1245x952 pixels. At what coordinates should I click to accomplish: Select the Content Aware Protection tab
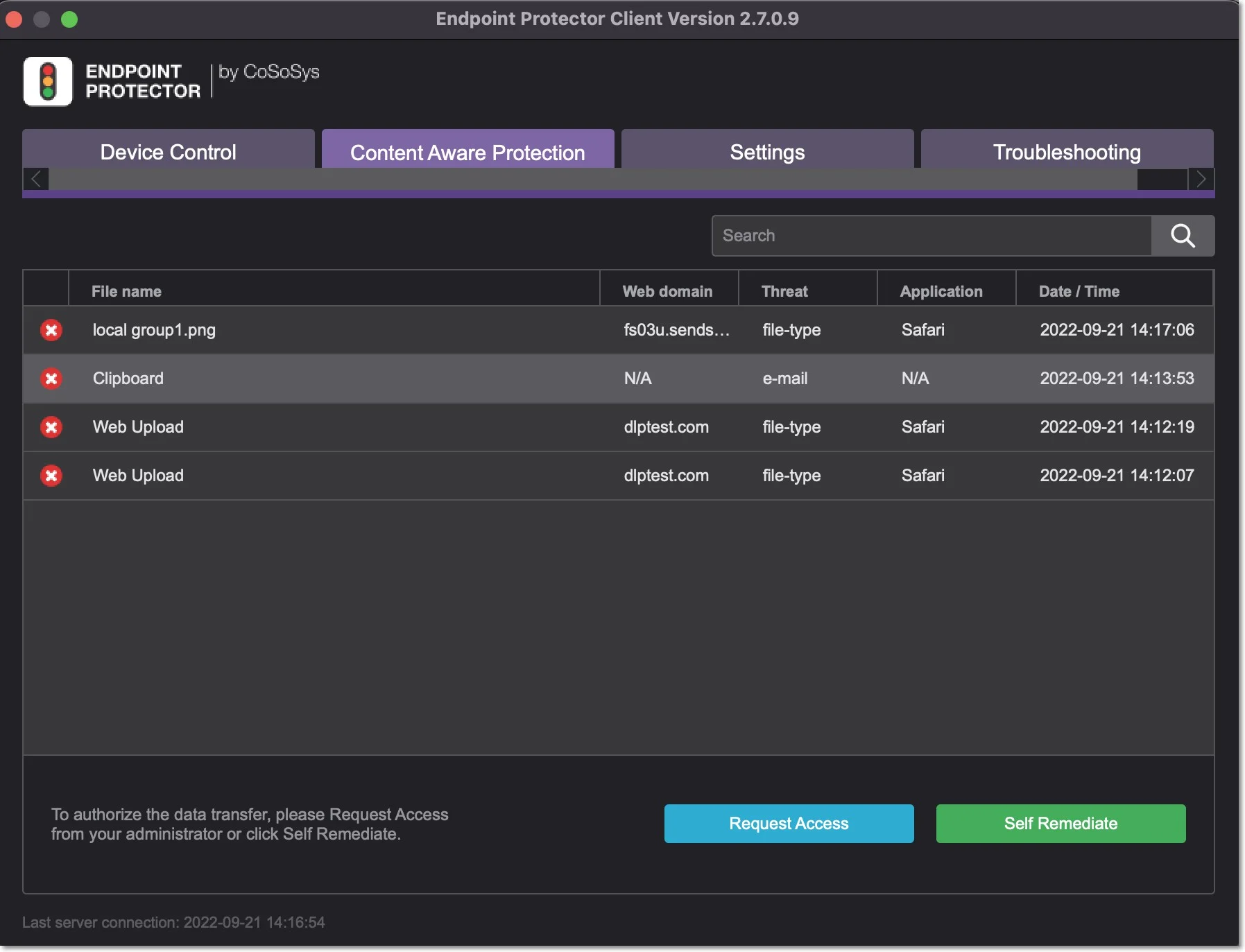468,152
